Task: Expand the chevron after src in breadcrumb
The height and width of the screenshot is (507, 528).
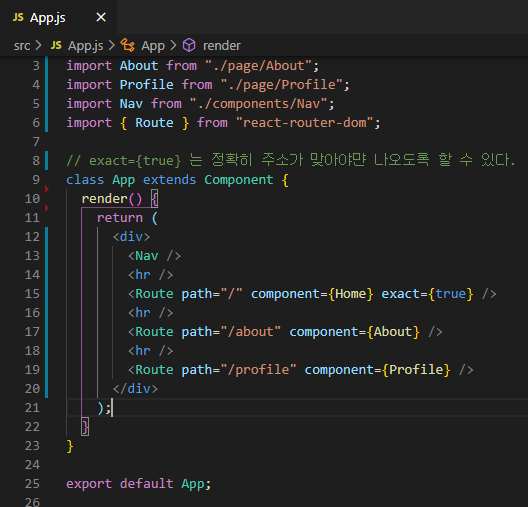Action: 38,45
